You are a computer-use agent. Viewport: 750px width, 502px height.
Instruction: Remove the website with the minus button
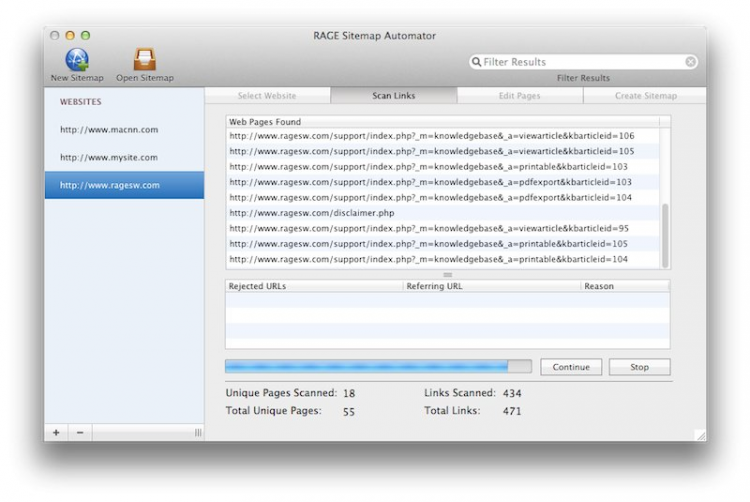[x=80, y=432]
